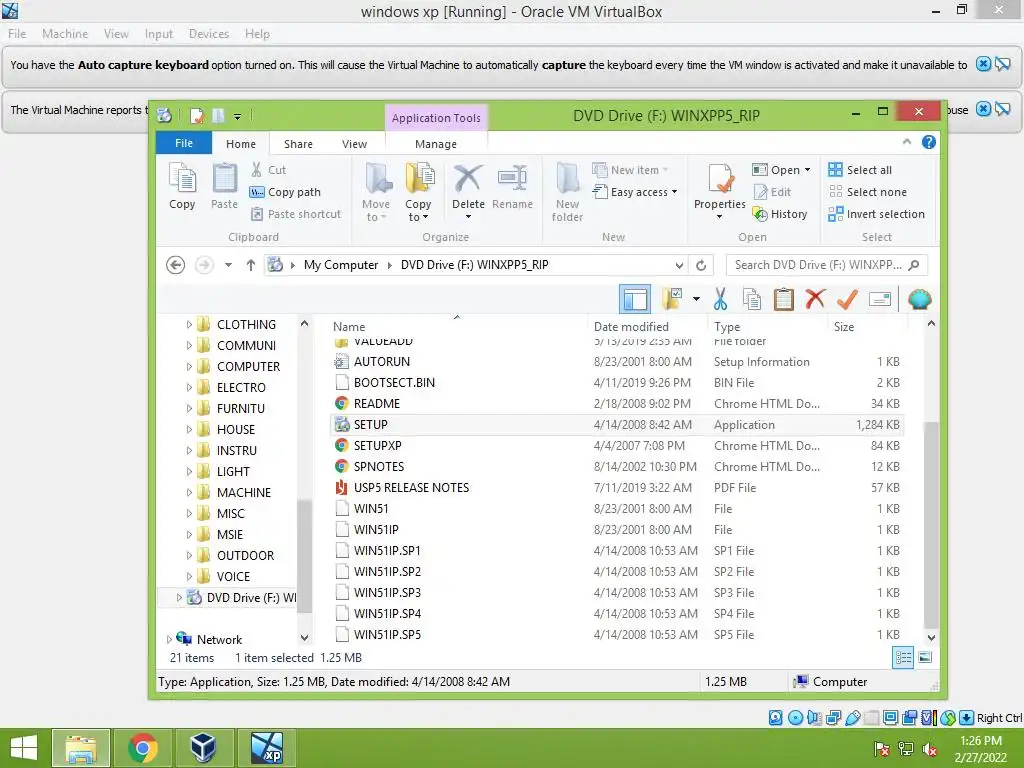Open the folder options dropdown in lower toolbar
1024x768 pixels.
click(x=696, y=299)
